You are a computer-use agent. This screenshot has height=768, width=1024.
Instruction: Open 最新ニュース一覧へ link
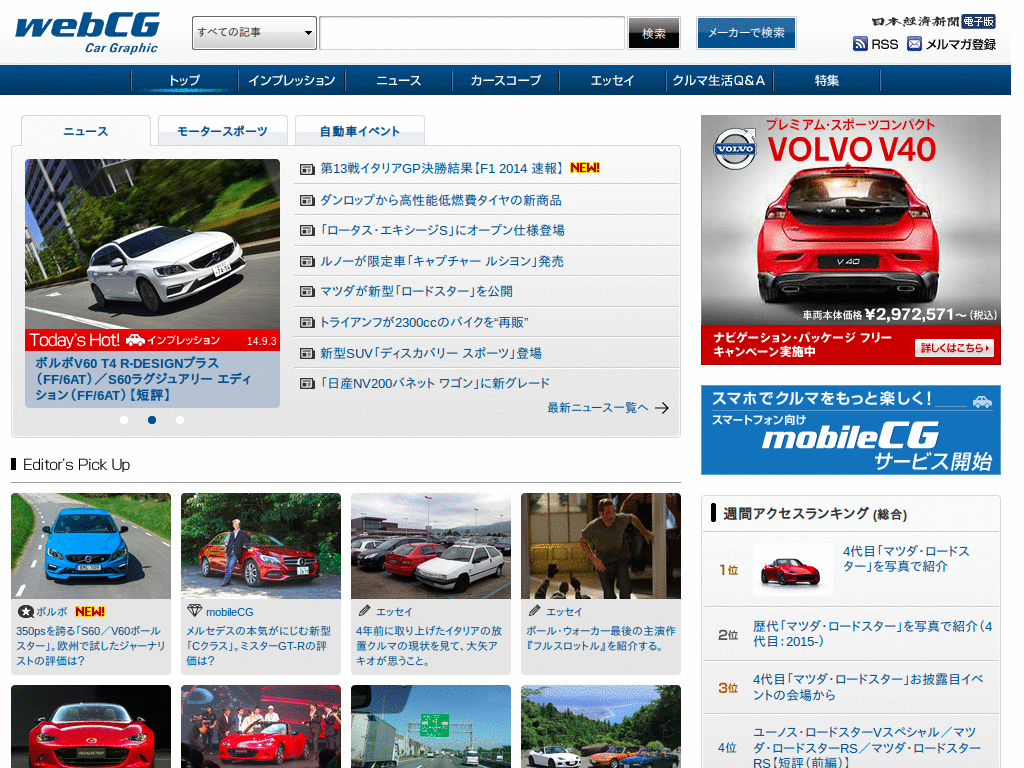pyautogui.click(x=598, y=408)
